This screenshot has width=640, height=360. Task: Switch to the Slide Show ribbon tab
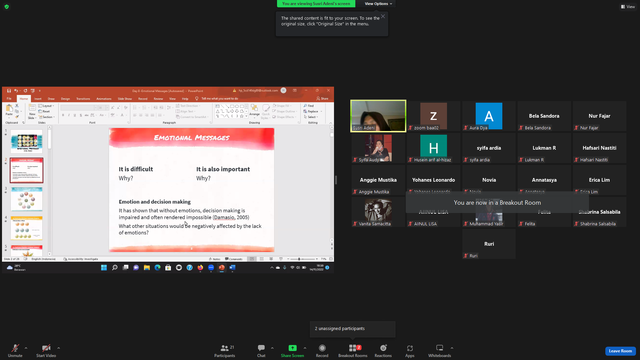click(125, 99)
